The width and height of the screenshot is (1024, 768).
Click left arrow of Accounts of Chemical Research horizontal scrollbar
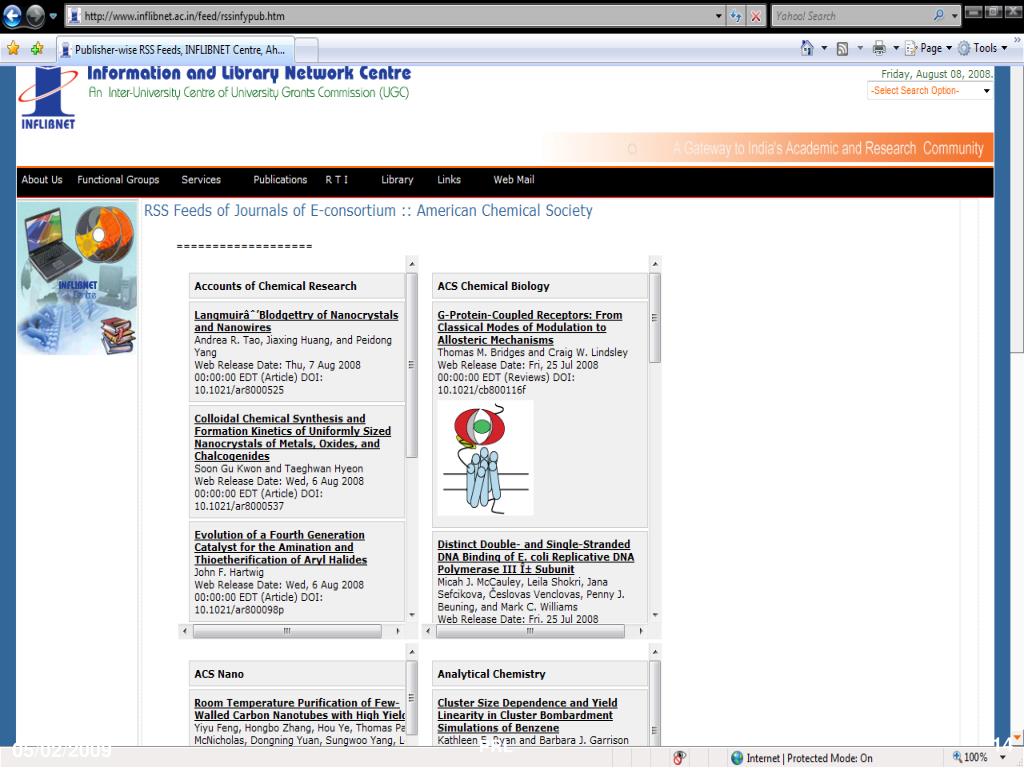(185, 631)
